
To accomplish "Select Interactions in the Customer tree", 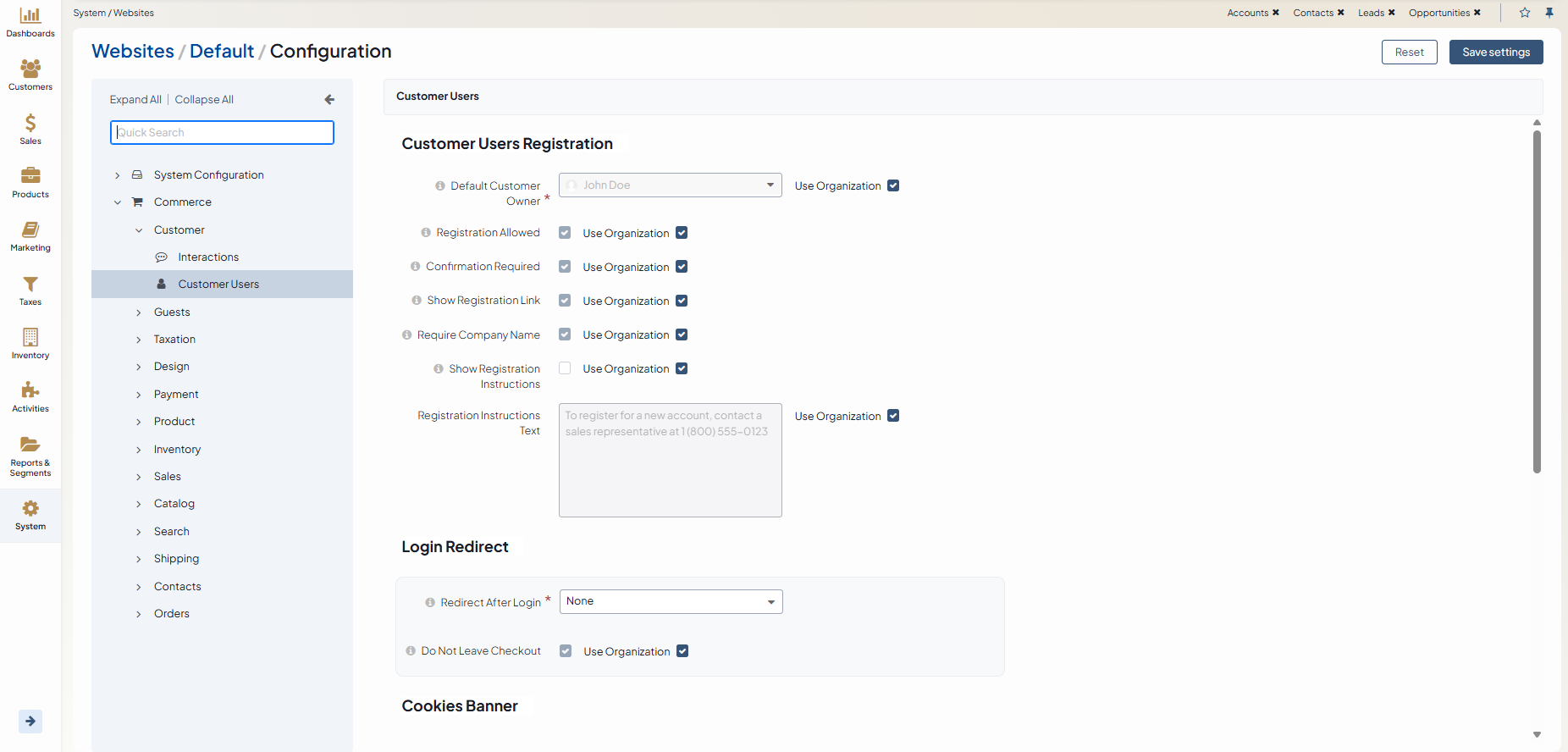I will click(208, 257).
